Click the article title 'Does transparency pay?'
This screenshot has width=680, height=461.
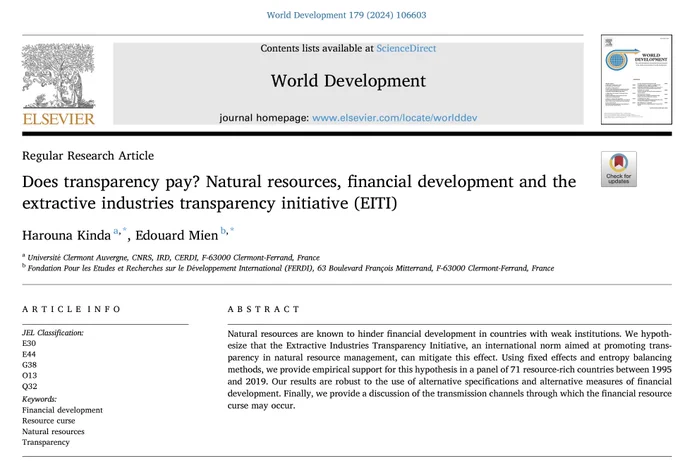click(x=299, y=192)
